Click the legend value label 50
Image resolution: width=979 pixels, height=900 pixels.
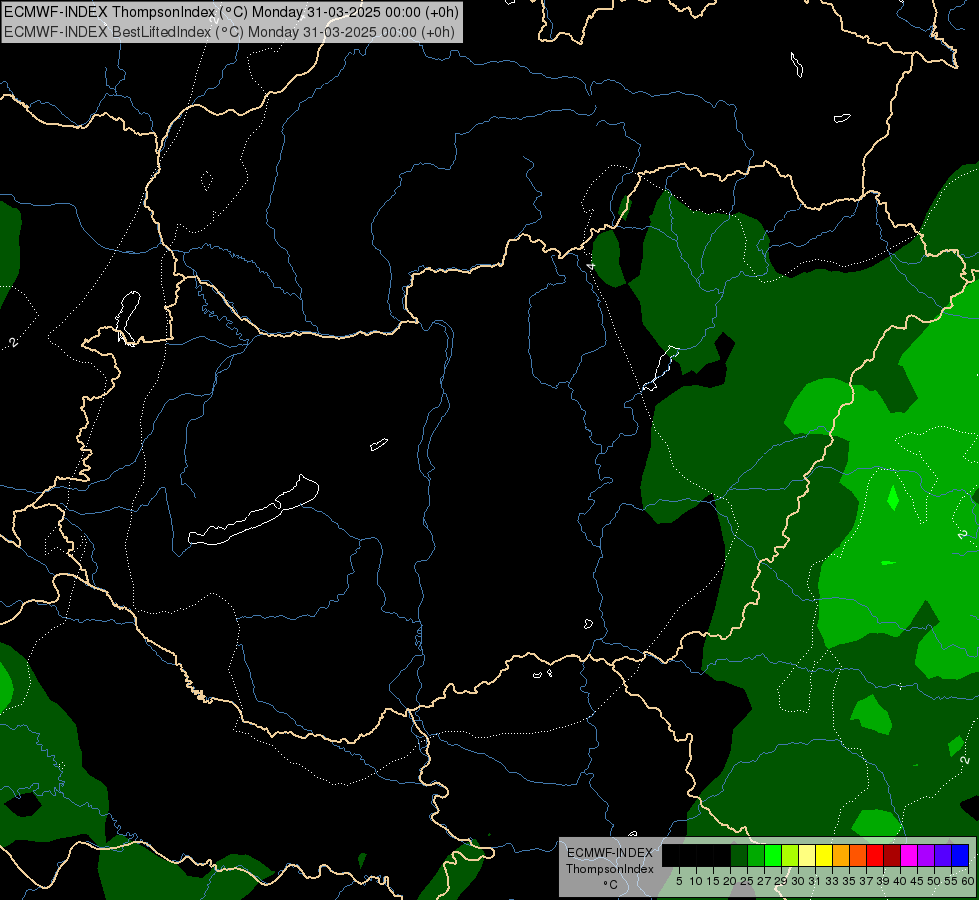tap(934, 881)
